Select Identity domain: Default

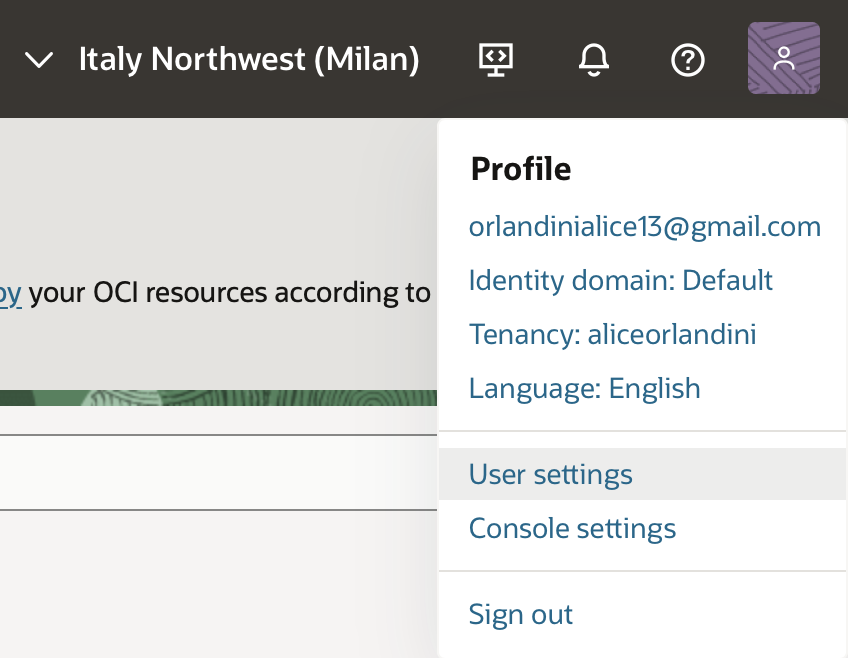point(620,280)
